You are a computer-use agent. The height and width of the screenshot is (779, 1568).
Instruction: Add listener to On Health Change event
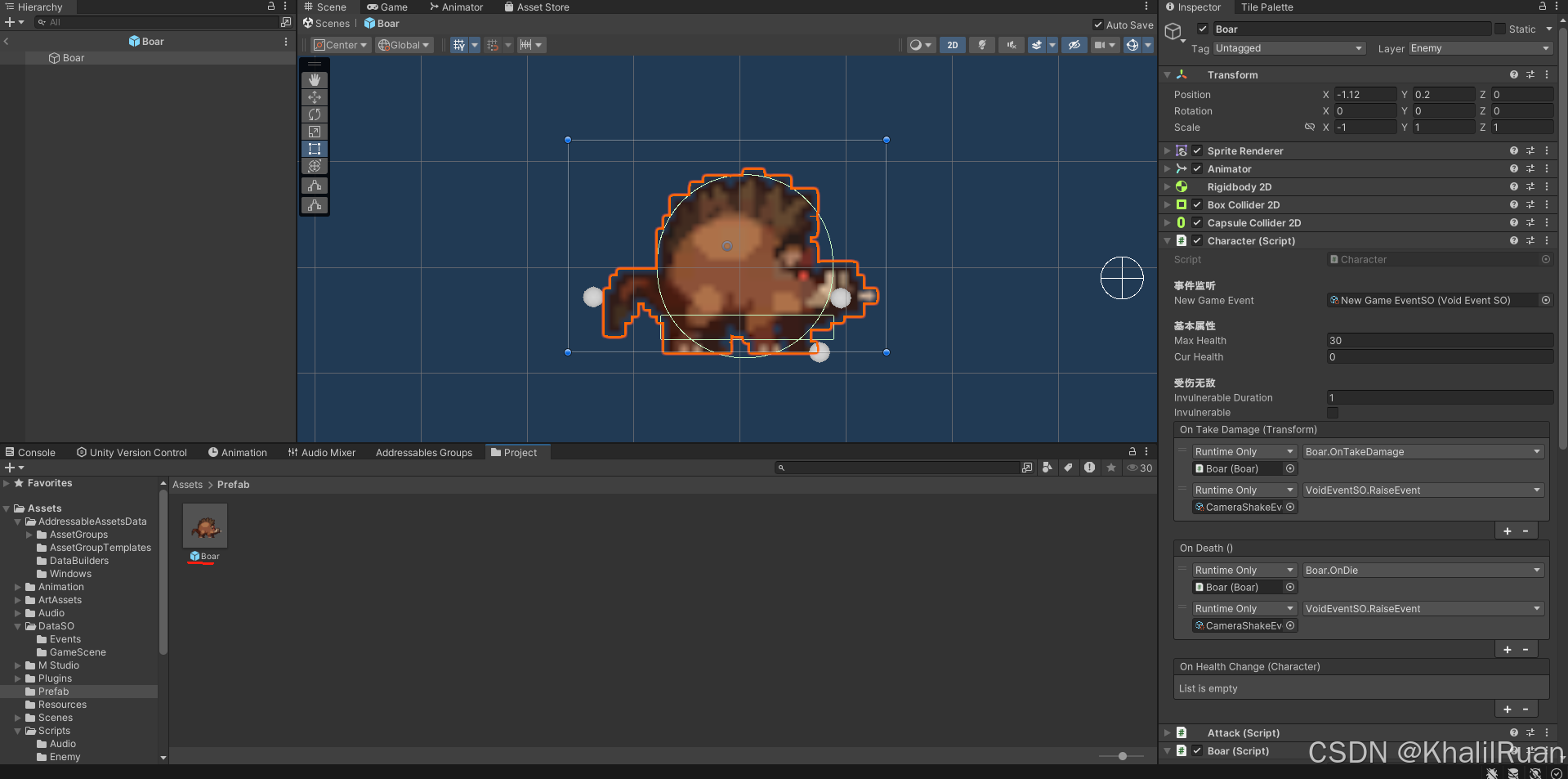tap(1508, 709)
